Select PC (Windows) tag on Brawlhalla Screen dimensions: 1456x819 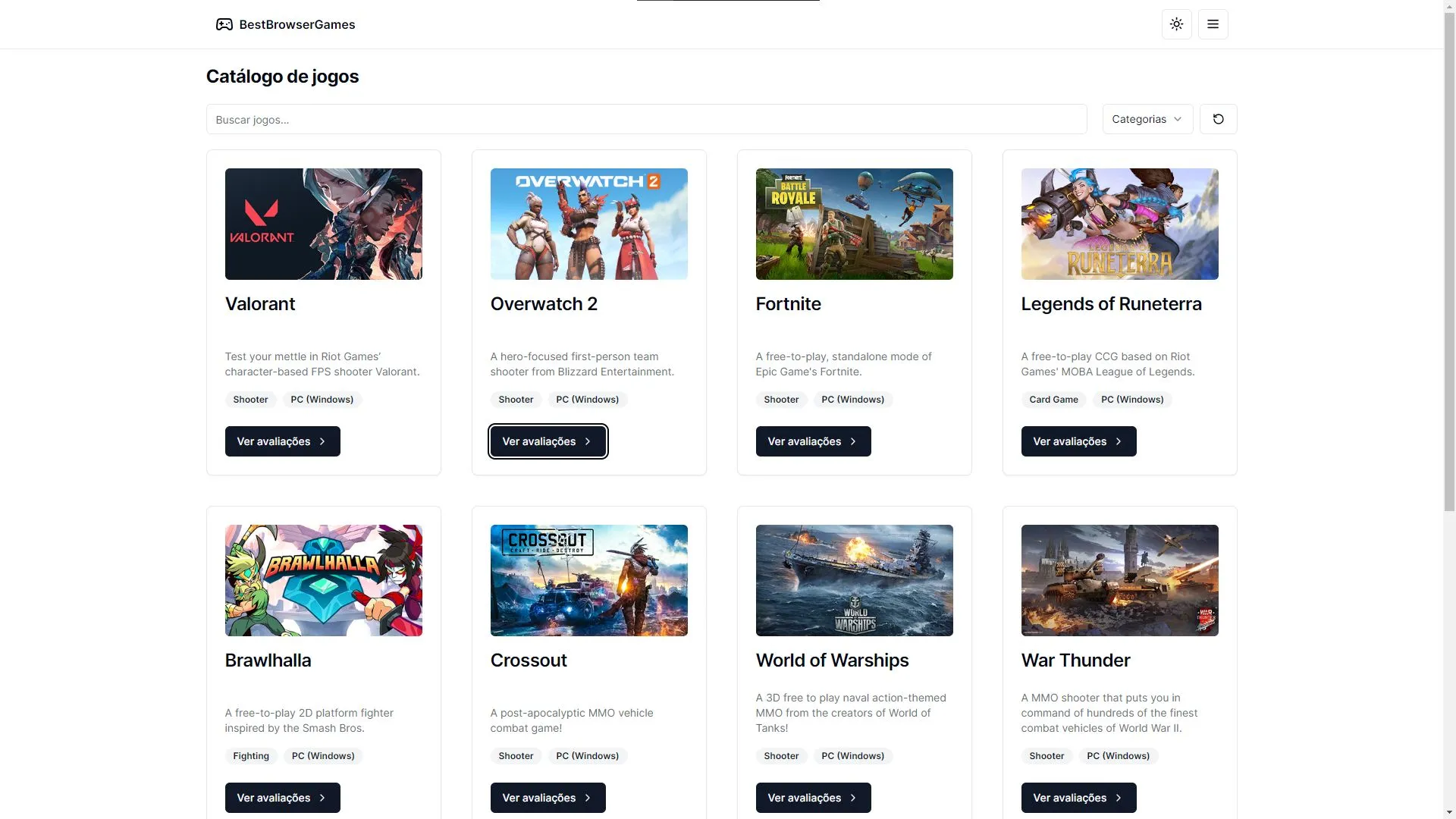coord(322,757)
